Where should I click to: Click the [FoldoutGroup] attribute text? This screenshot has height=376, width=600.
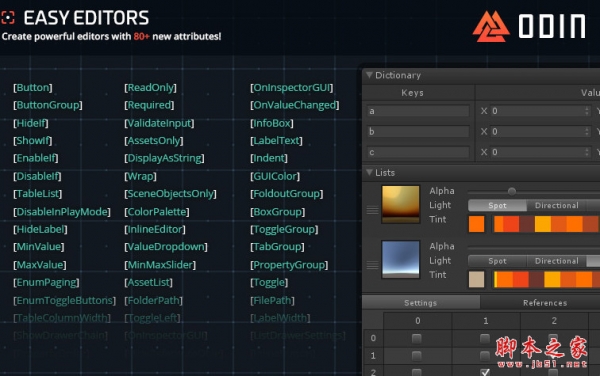coord(287,194)
